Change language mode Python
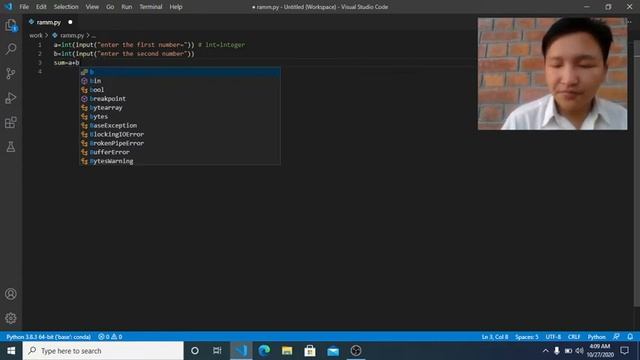The width and height of the screenshot is (640, 360). 596,337
